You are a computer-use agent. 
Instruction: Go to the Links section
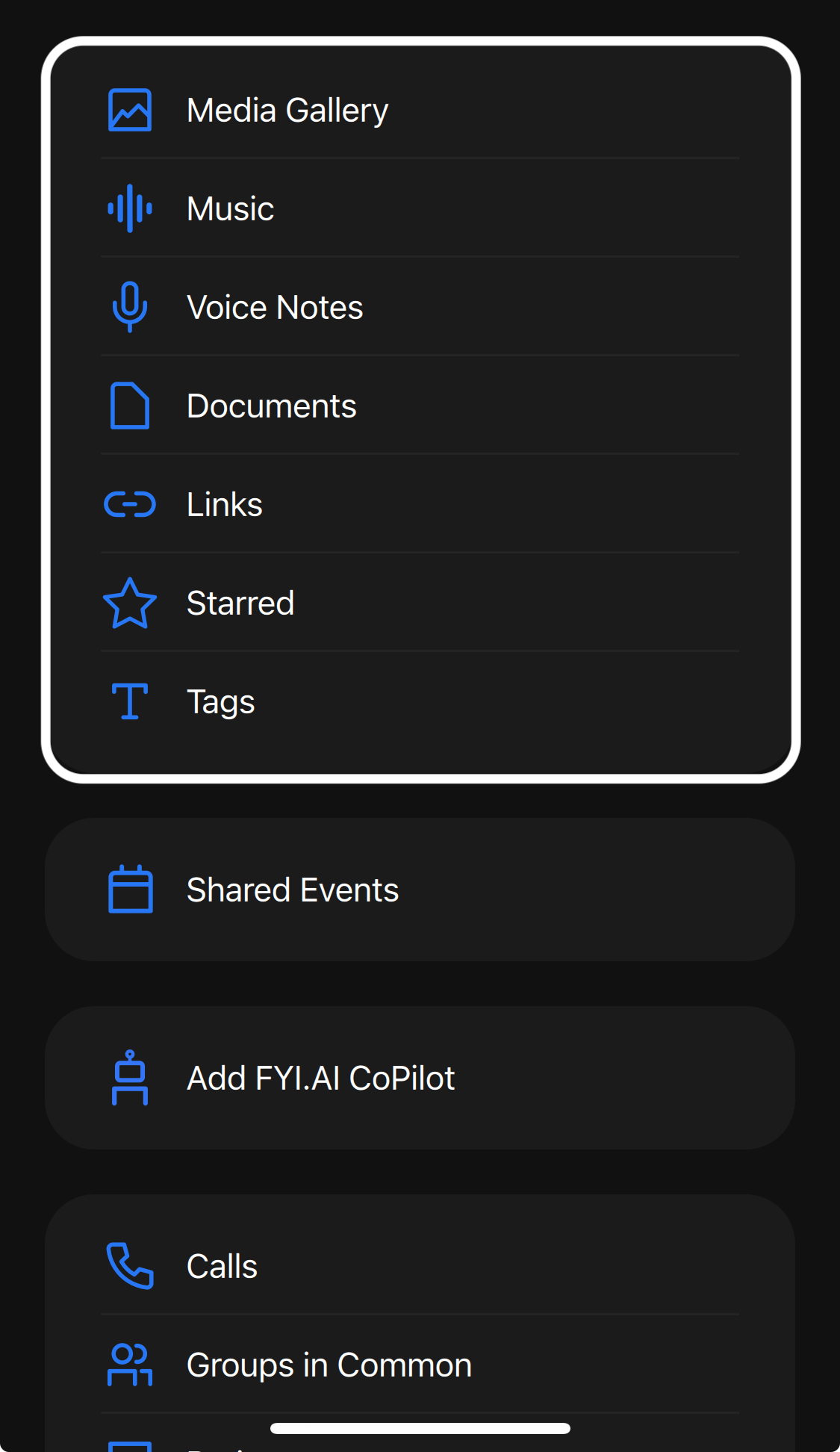tap(420, 504)
